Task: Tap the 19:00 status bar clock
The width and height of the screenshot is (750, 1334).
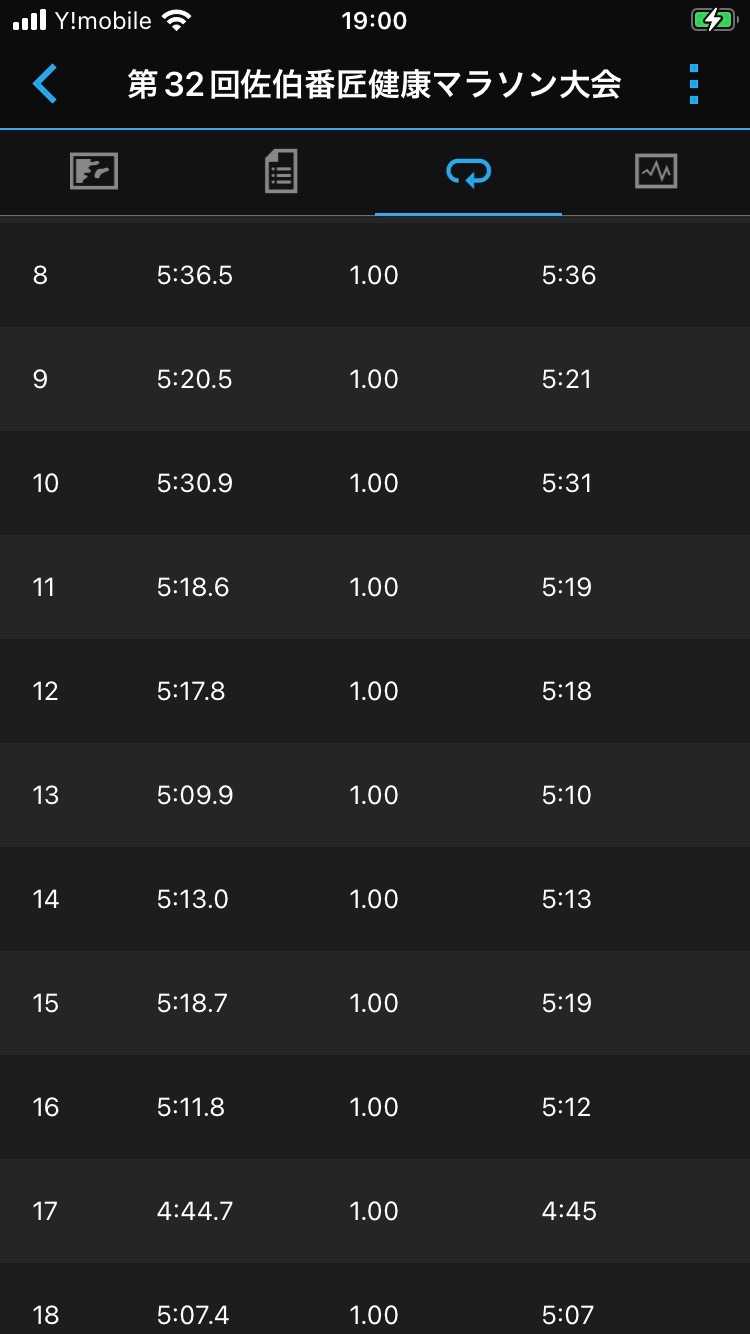Action: coord(374,20)
